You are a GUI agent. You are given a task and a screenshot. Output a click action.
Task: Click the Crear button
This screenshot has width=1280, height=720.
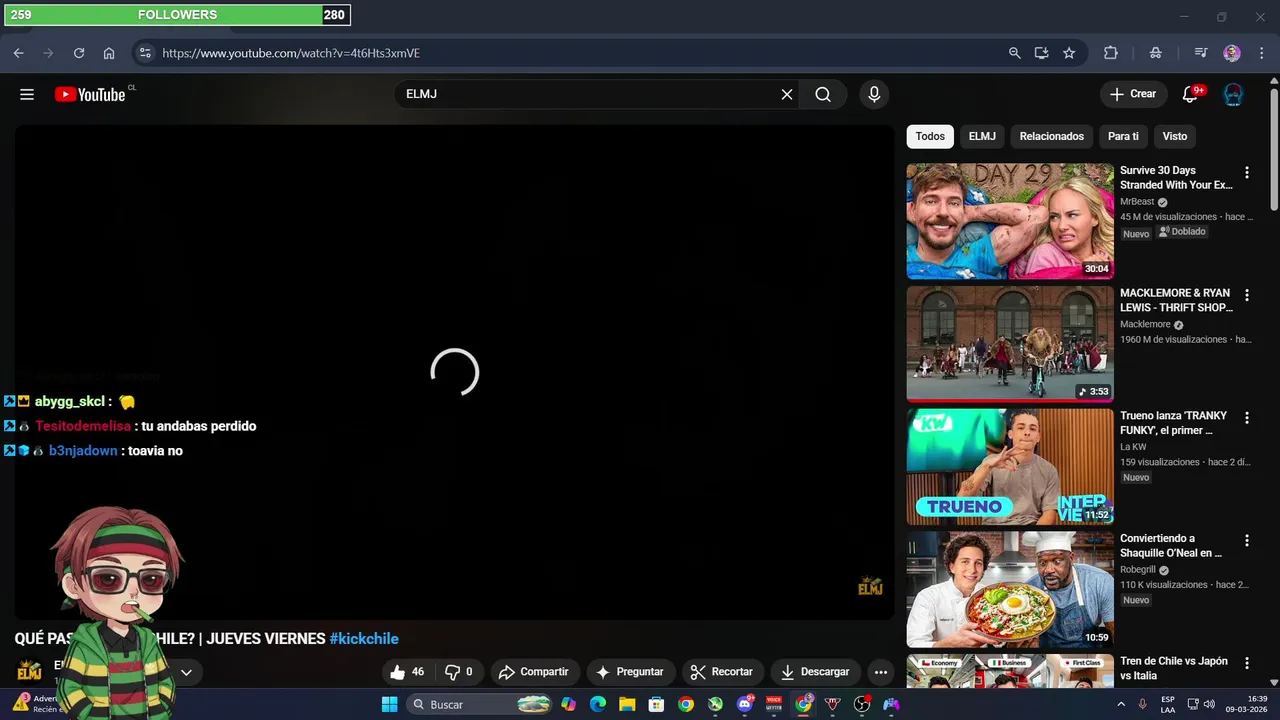(x=1133, y=94)
